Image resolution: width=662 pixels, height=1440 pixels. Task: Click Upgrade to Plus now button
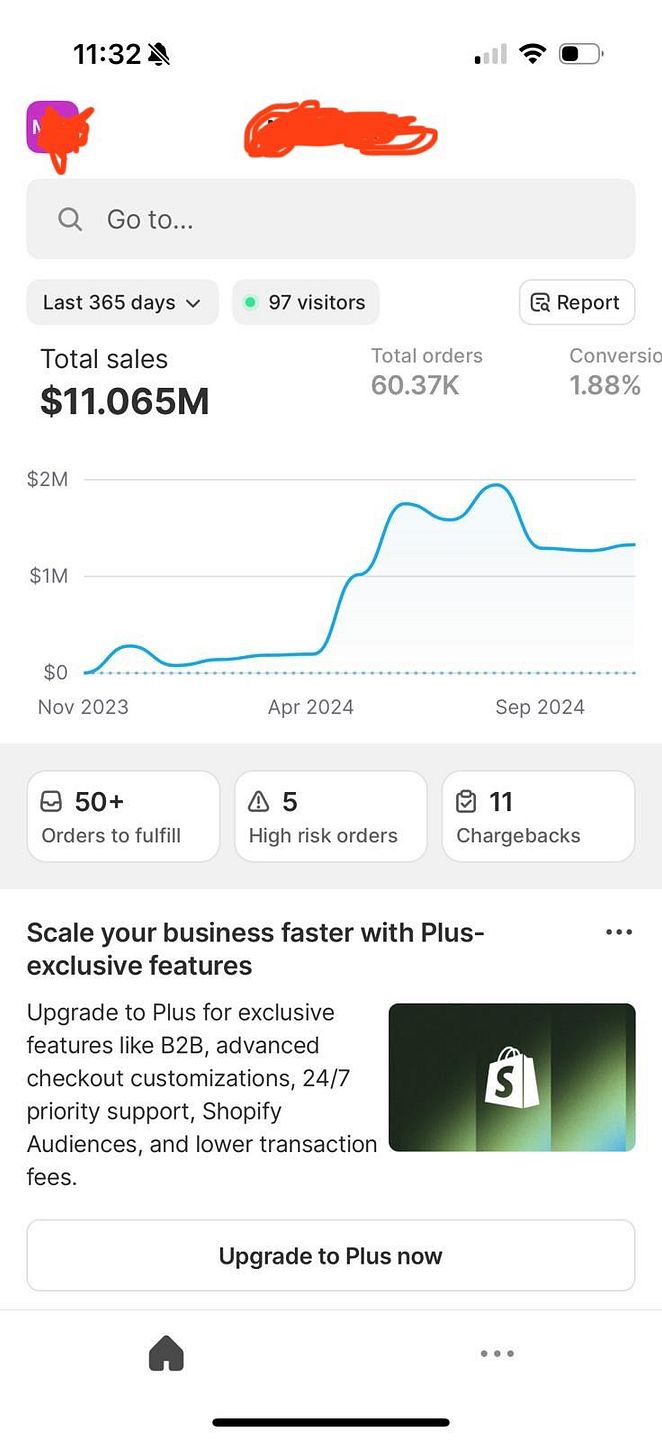pyautogui.click(x=331, y=1256)
